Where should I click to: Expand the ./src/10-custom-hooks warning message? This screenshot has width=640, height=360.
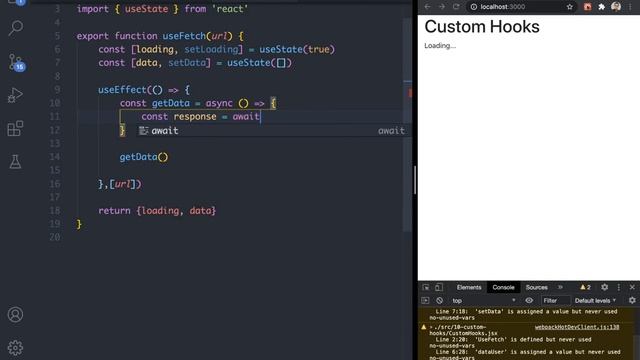click(x=431, y=327)
